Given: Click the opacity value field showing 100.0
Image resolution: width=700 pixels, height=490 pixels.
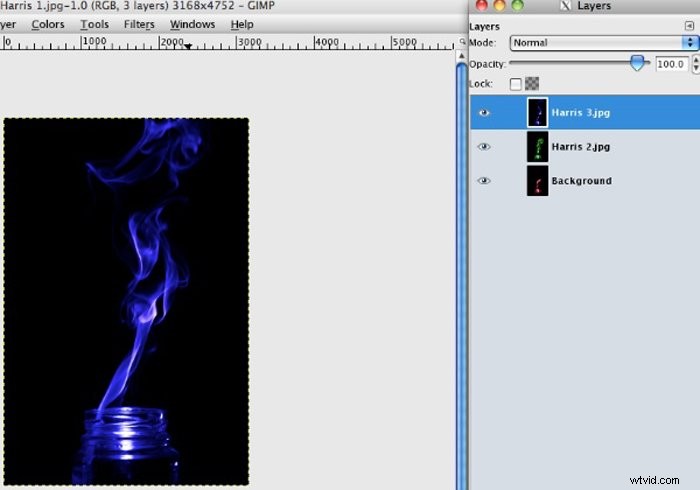Looking at the screenshot, I should 670,64.
